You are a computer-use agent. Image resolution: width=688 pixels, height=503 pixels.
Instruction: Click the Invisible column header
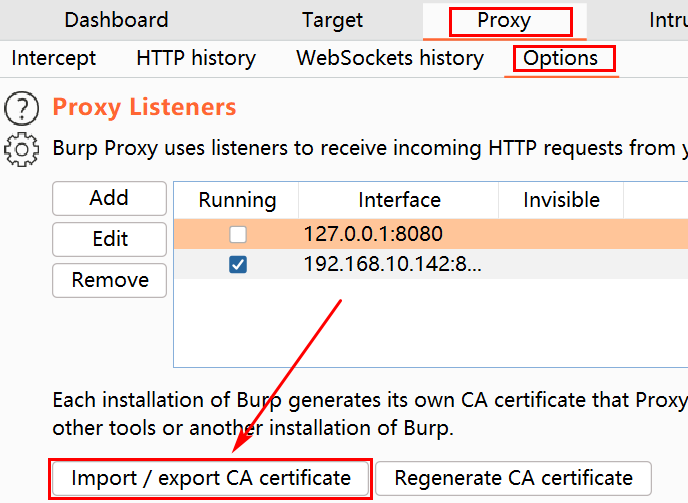561,200
